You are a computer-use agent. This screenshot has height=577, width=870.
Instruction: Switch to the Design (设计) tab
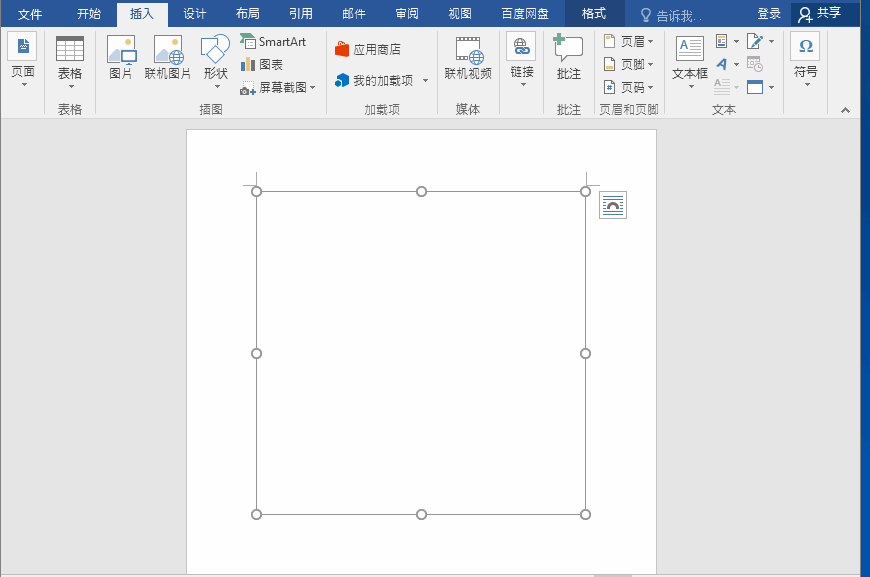tap(195, 14)
